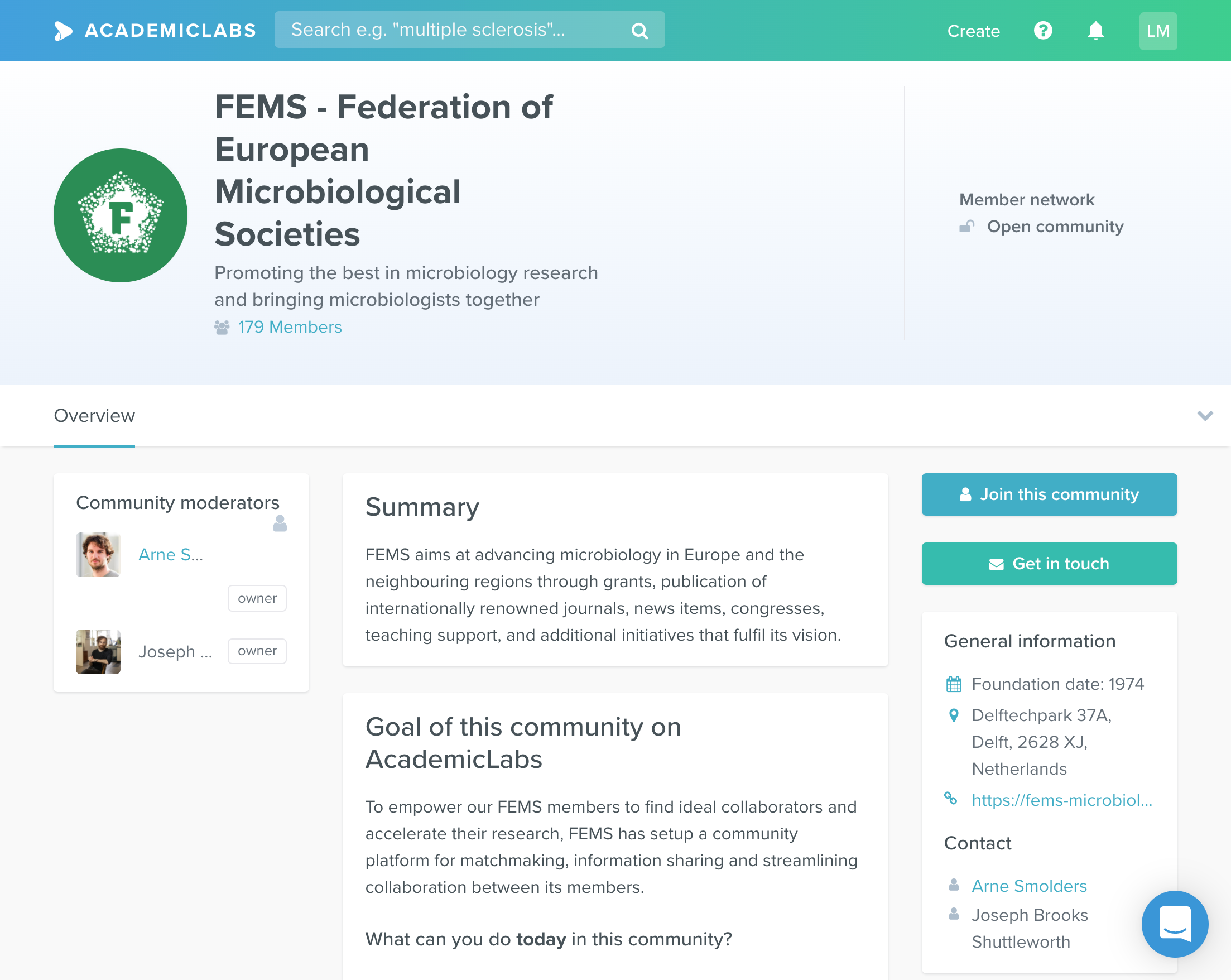Click the location pin icon beside the address
Screen dimensions: 1231x980
click(x=953, y=715)
